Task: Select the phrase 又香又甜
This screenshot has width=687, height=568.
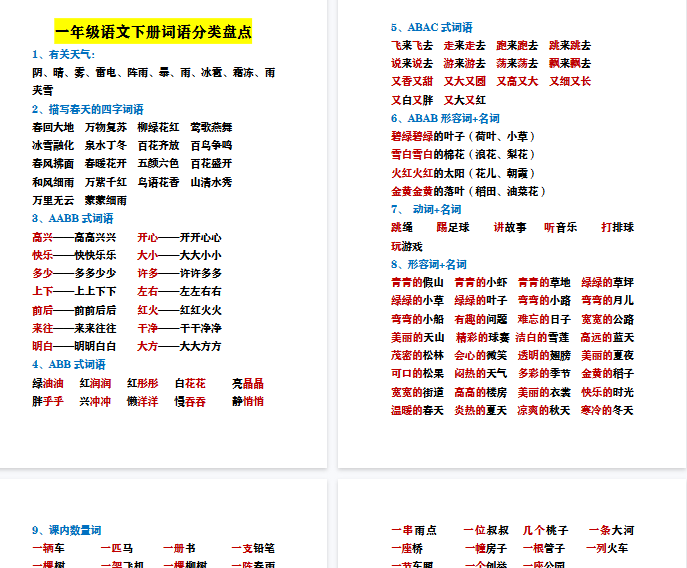Action: (411, 81)
